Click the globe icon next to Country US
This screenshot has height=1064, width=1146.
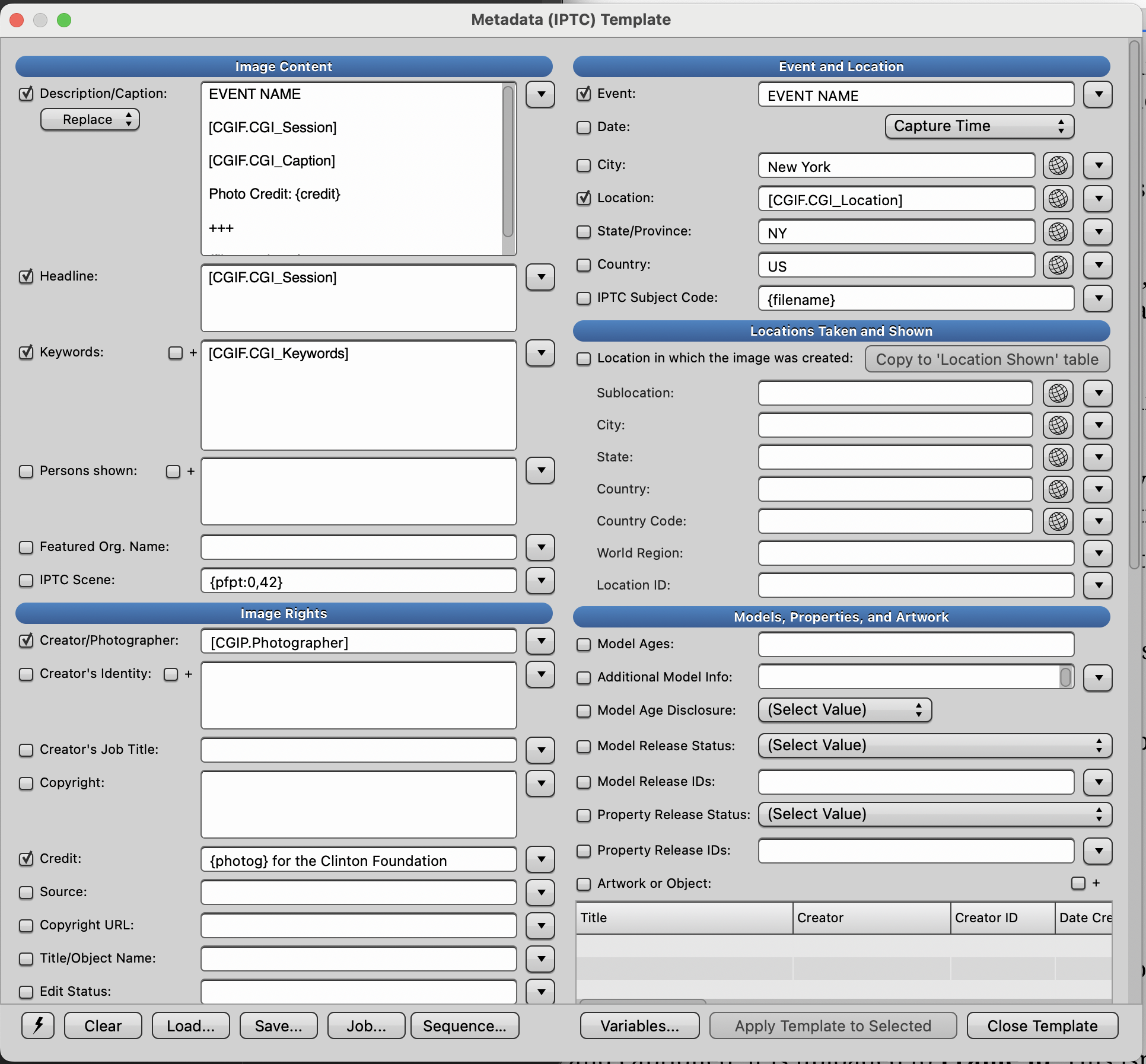click(1058, 265)
